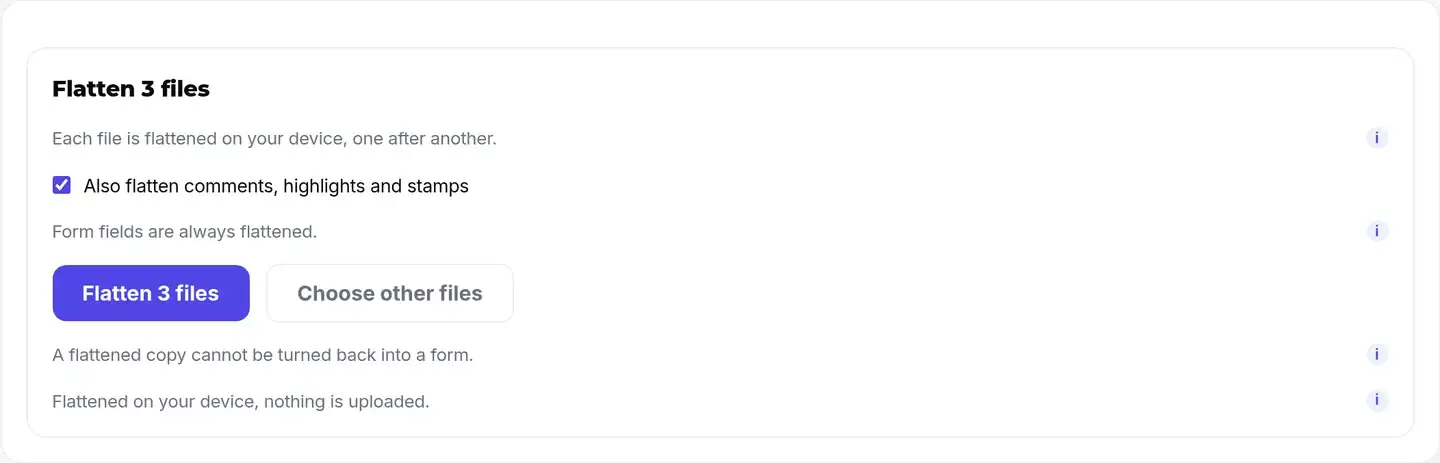
Task: Open info icon beside 'nothing is uploaded'
Action: pyautogui.click(x=1377, y=401)
